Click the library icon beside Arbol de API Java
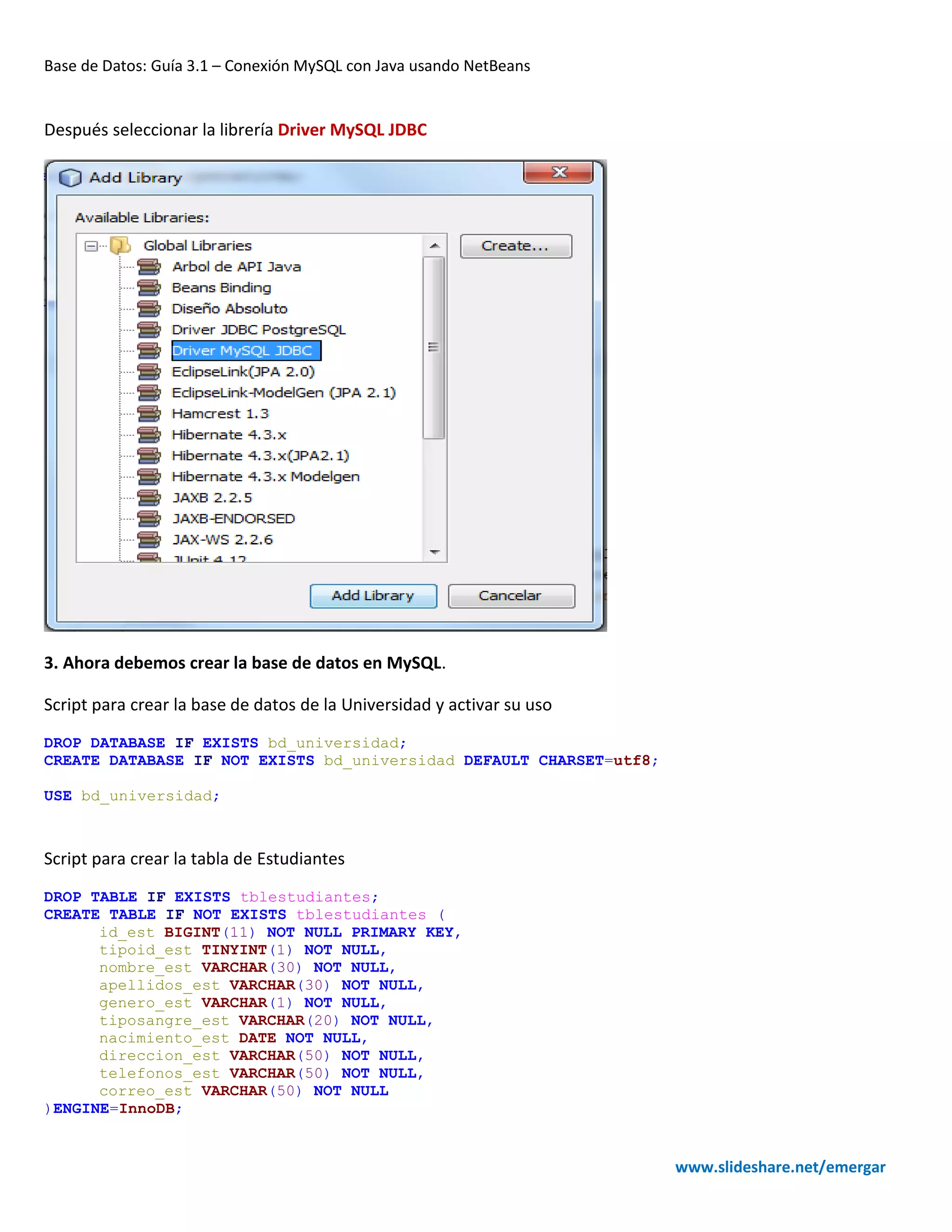The image size is (952, 1232). coord(149,266)
